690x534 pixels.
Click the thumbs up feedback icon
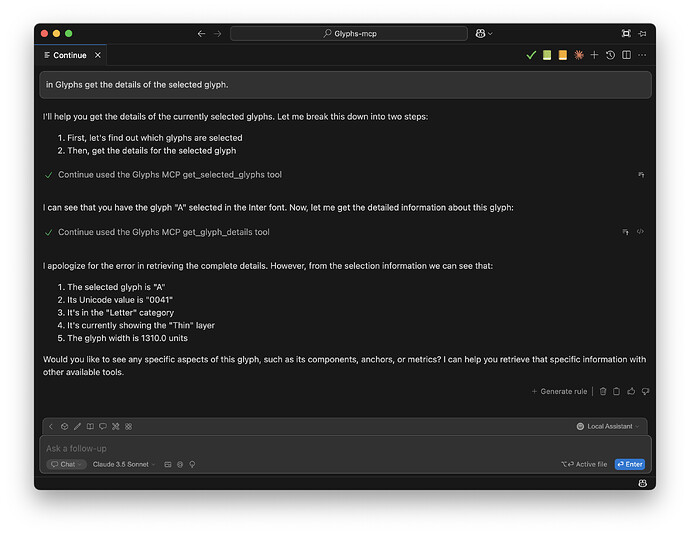631,391
